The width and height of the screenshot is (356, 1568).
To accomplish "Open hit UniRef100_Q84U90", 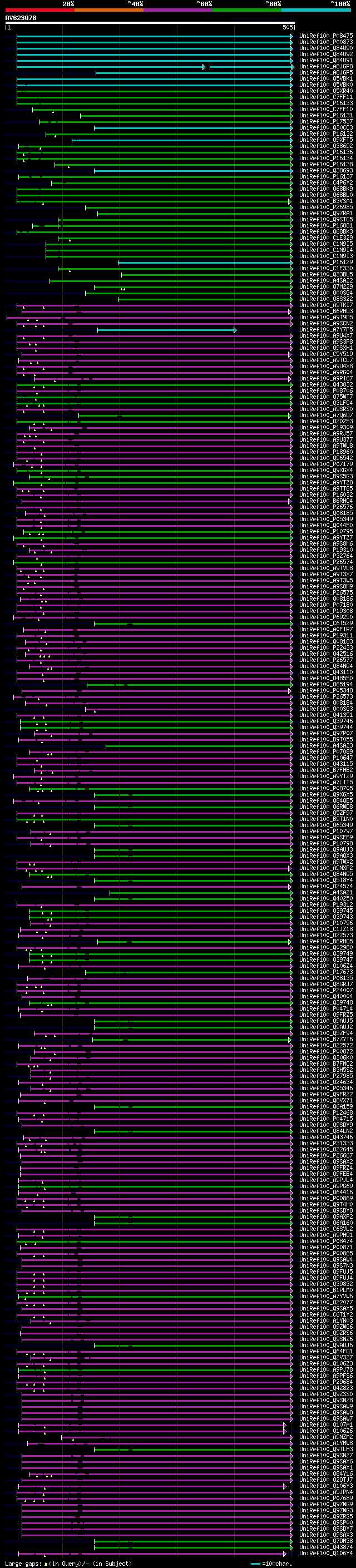I will point(326,48).
